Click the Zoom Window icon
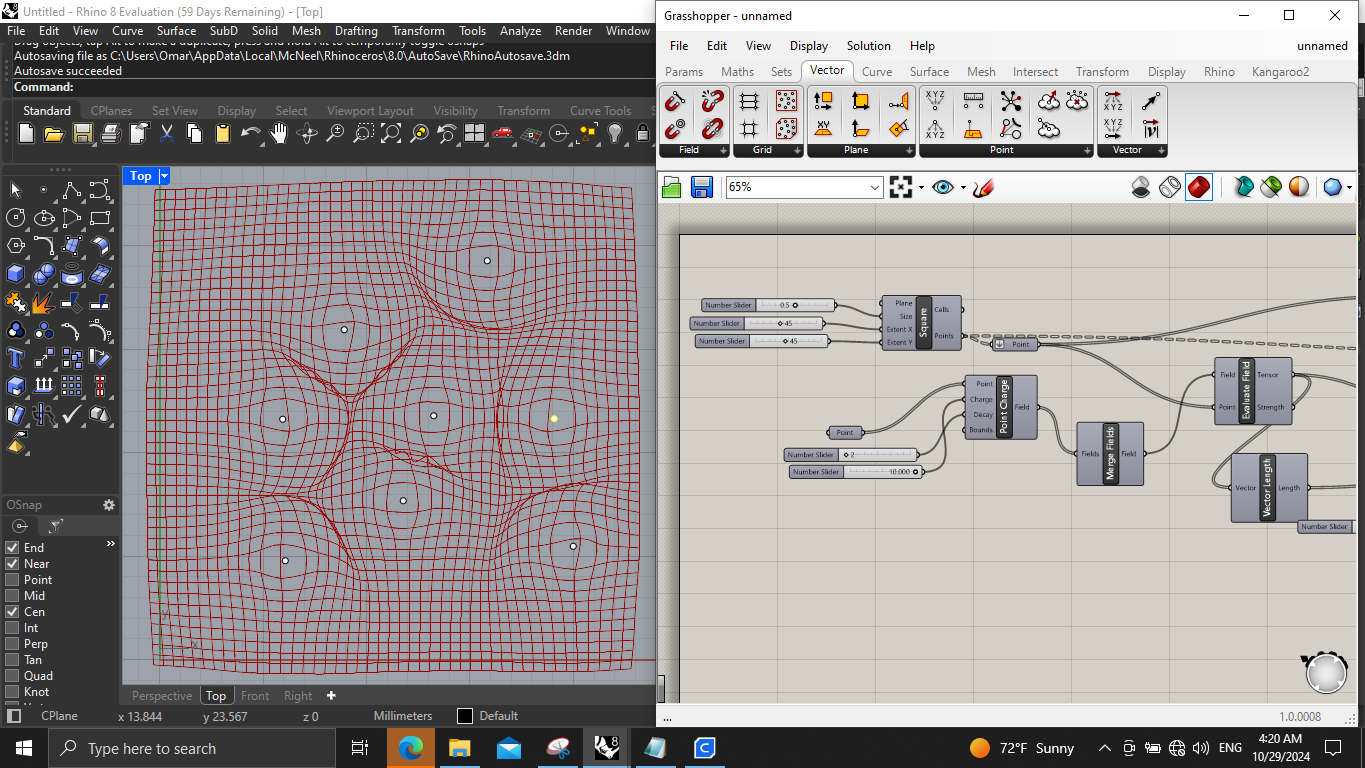Viewport: 1365px width, 768px height. 364,133
